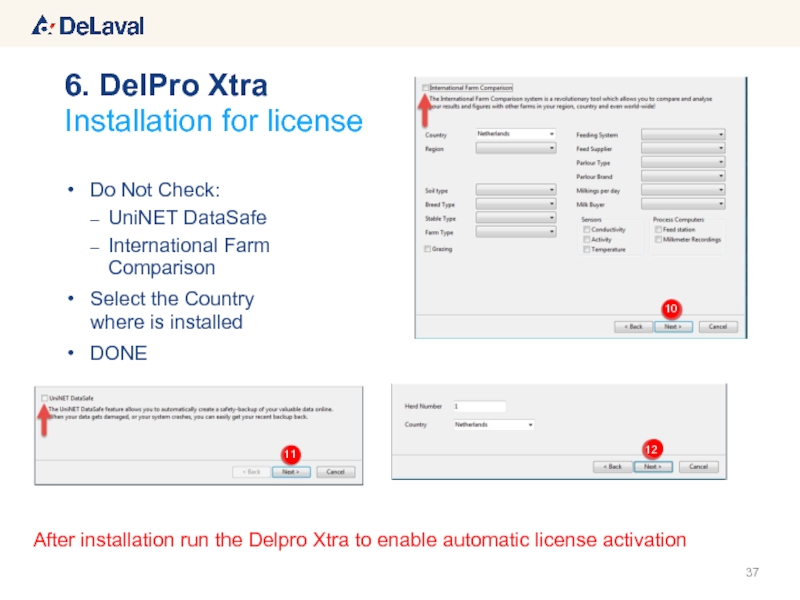The image size is (800, 600).
Task: Open the Stable Type dropdown
Action: [x=516, y=217]
